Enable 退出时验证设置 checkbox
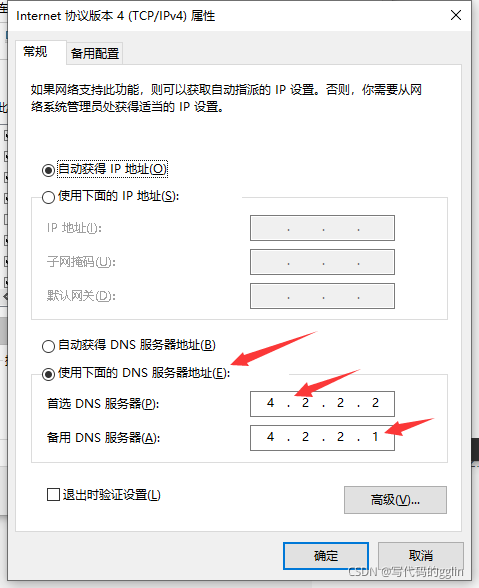479x588 pixels. click(53, 494)
